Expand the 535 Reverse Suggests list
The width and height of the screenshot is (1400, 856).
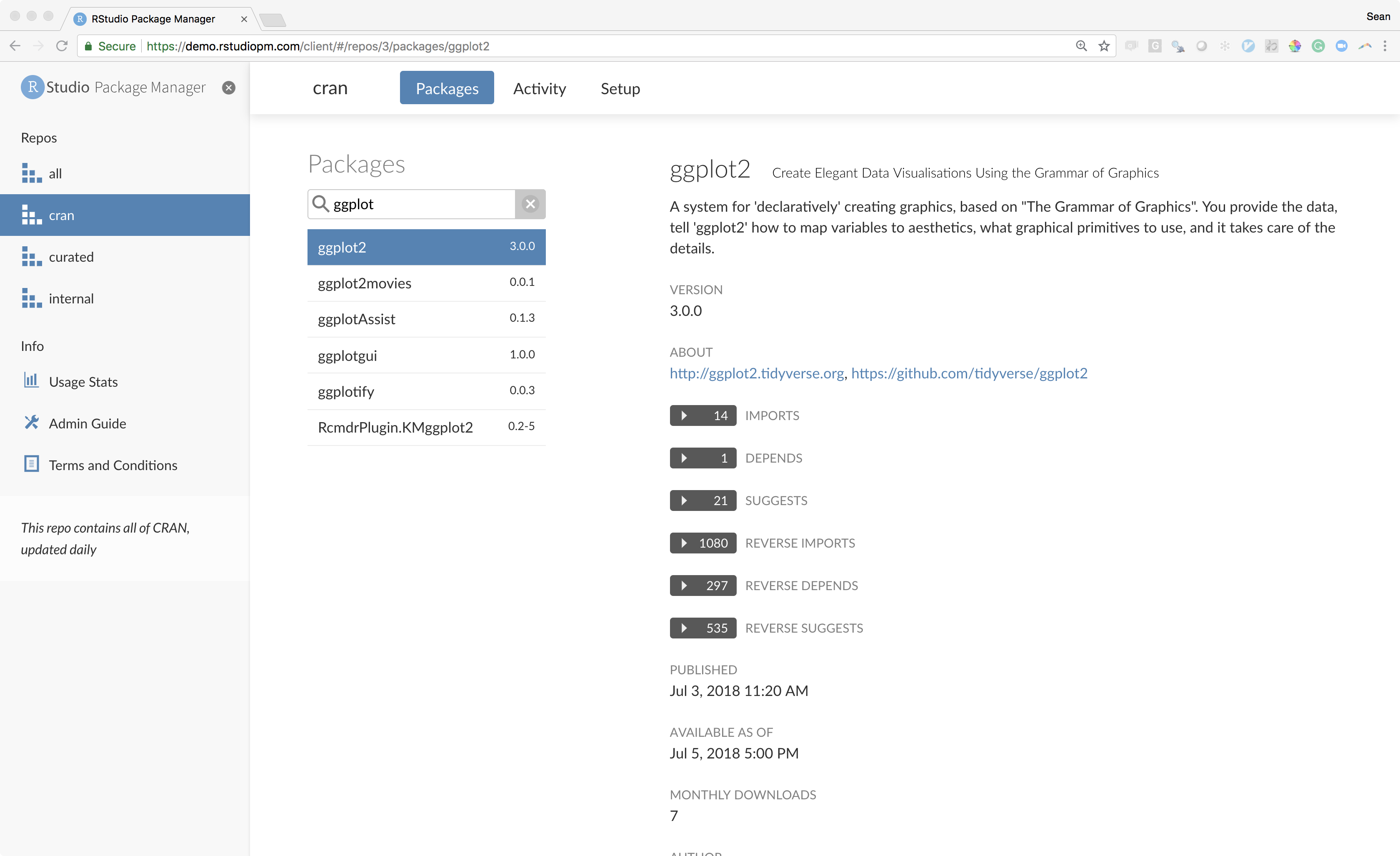[702, 628]
